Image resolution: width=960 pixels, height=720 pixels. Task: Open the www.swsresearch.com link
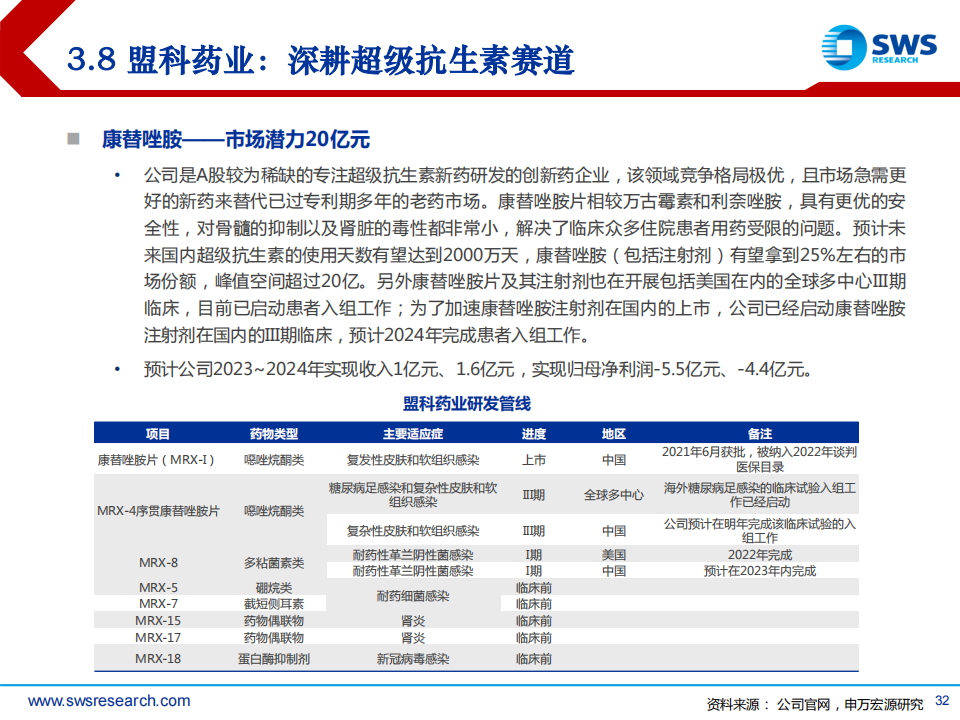(x=109, y=700)
